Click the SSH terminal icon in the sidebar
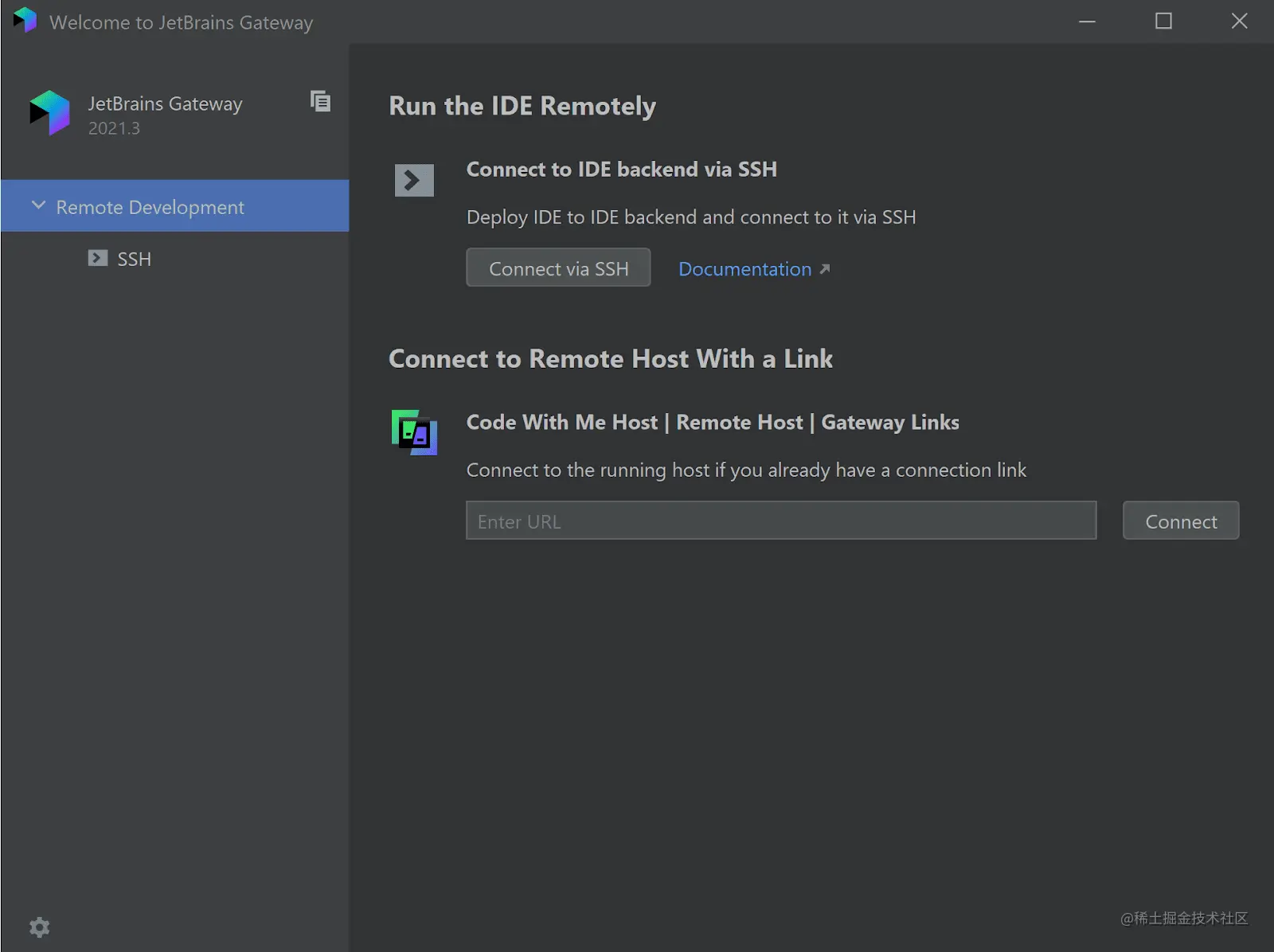This screenshot has height=952, width=1274. coord(97,258)
